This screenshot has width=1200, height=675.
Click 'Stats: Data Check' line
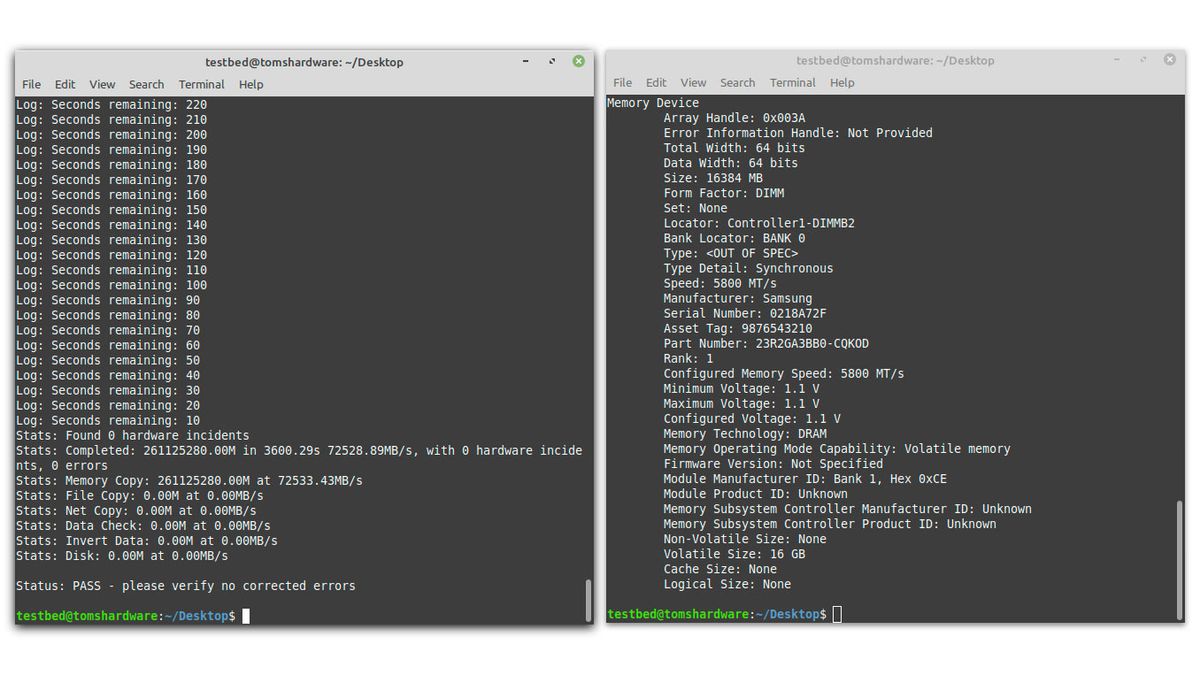pyautogui.click(x=143, y=526)
